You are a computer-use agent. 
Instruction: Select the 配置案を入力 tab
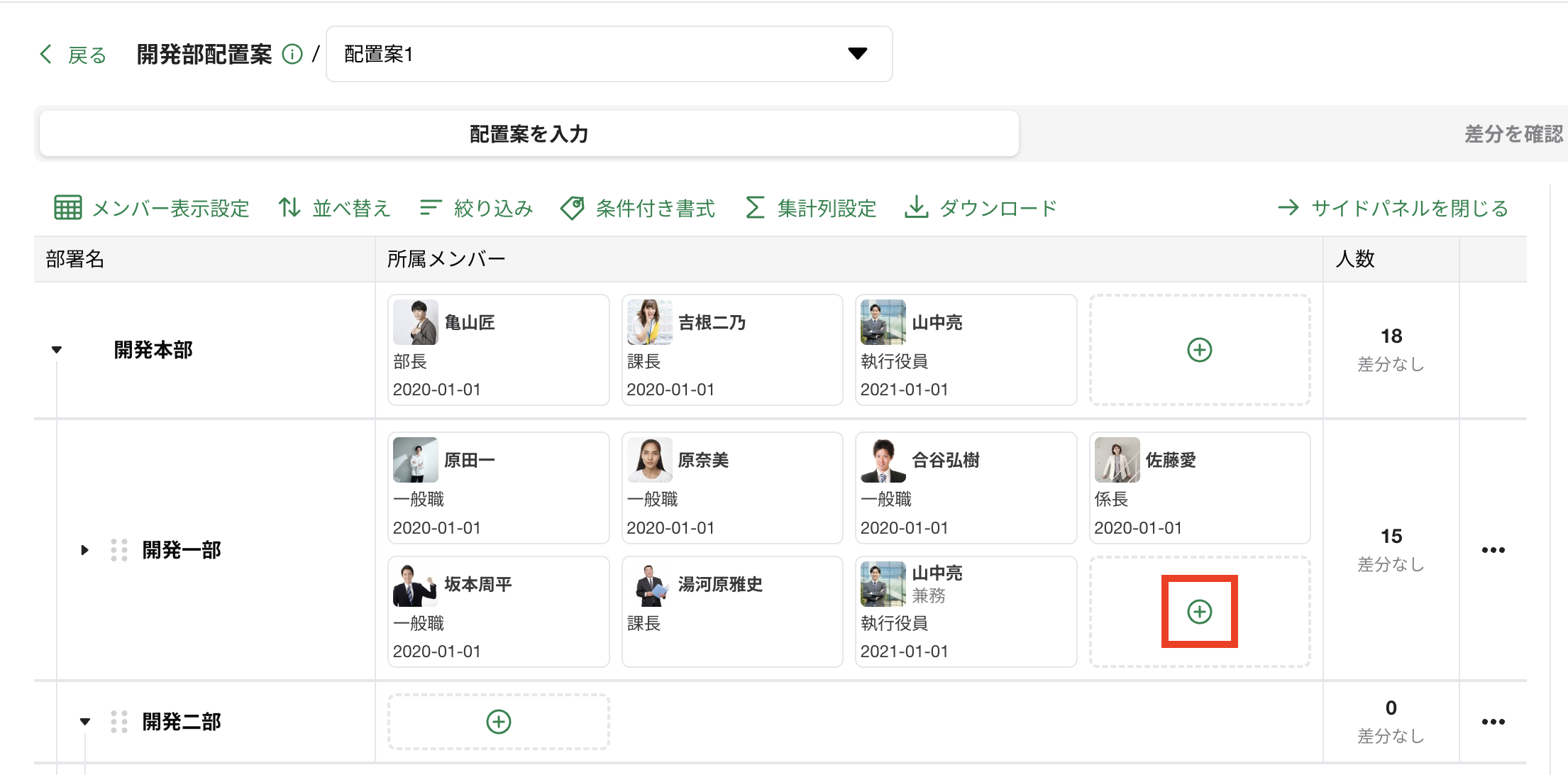coord(529,134)
